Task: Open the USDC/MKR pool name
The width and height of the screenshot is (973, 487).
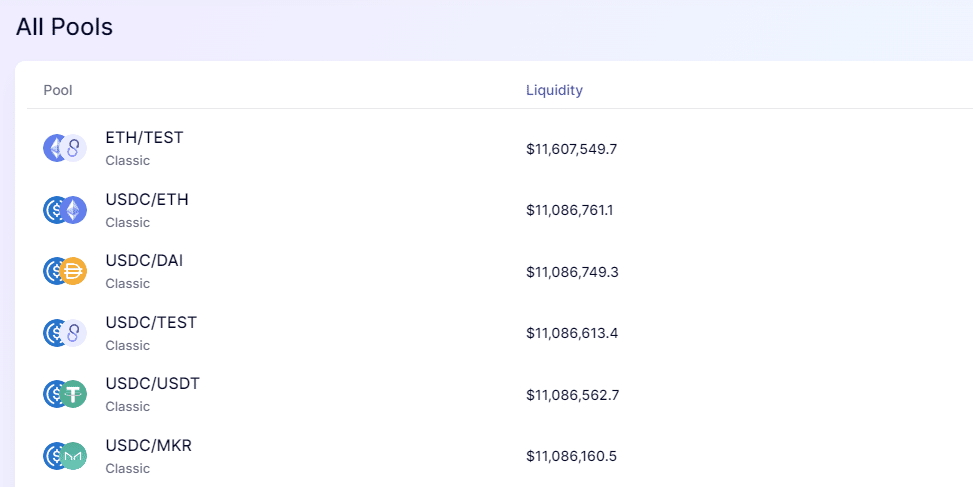Action: click(148, 445)
